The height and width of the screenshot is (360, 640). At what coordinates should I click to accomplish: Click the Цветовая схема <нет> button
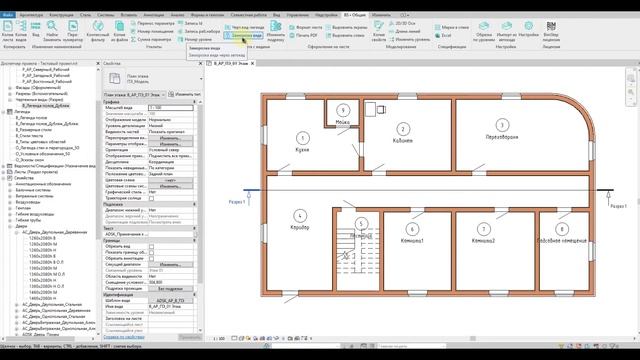(x=170, y=180)
